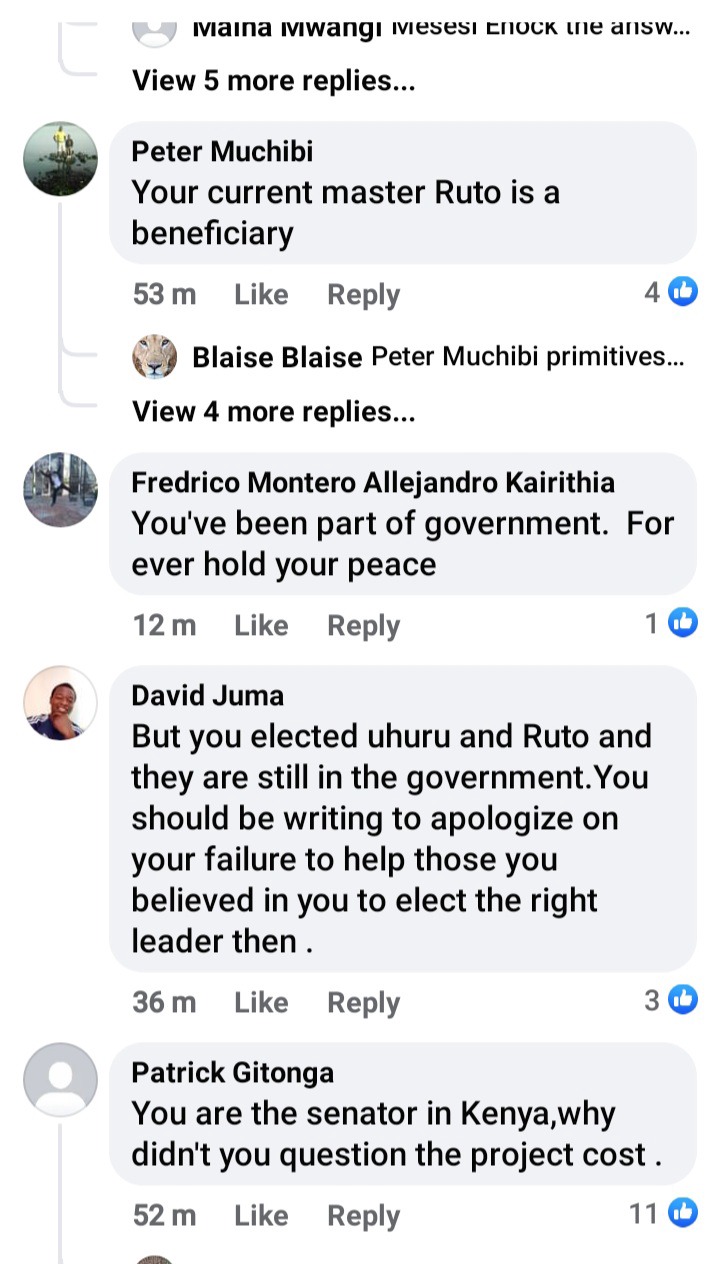720x1264 pixels.
Task: Expand View 5 more replies
Action: 274,81
